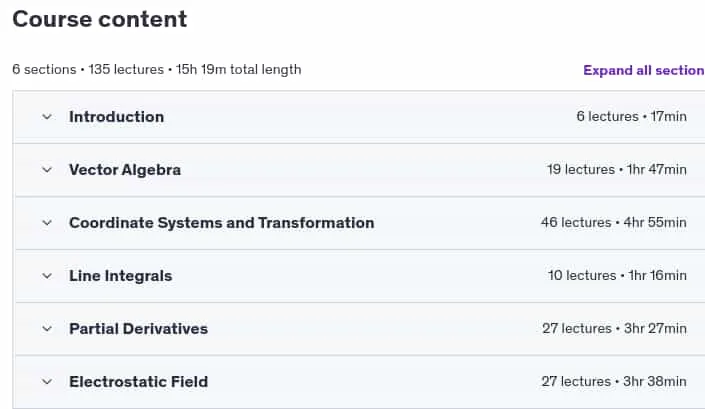Select the Vector Algebra section heading
This screenshot has width=705, height=409.
(x=125, y=170)
